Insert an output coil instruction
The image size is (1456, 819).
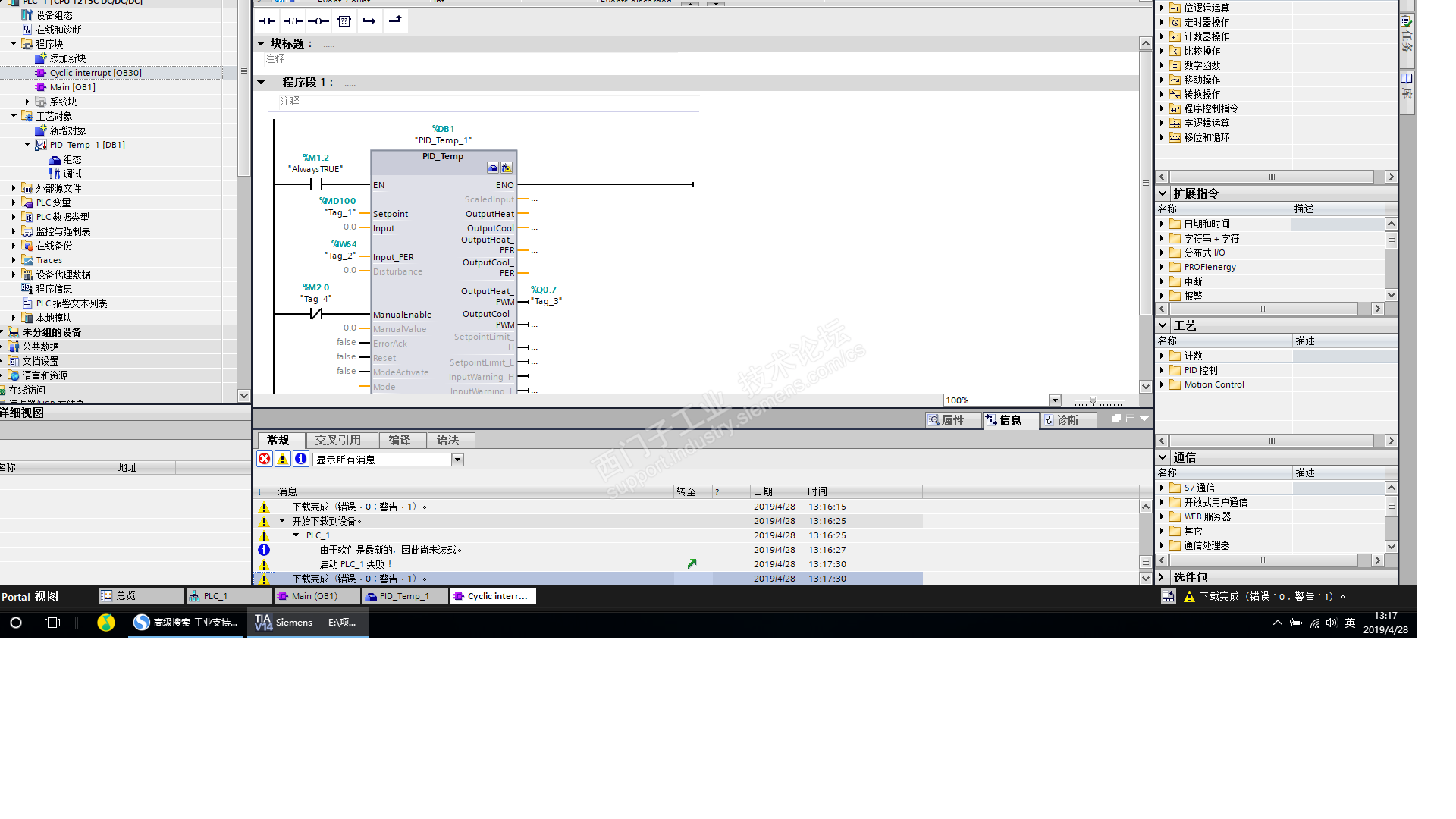[318, 21]
